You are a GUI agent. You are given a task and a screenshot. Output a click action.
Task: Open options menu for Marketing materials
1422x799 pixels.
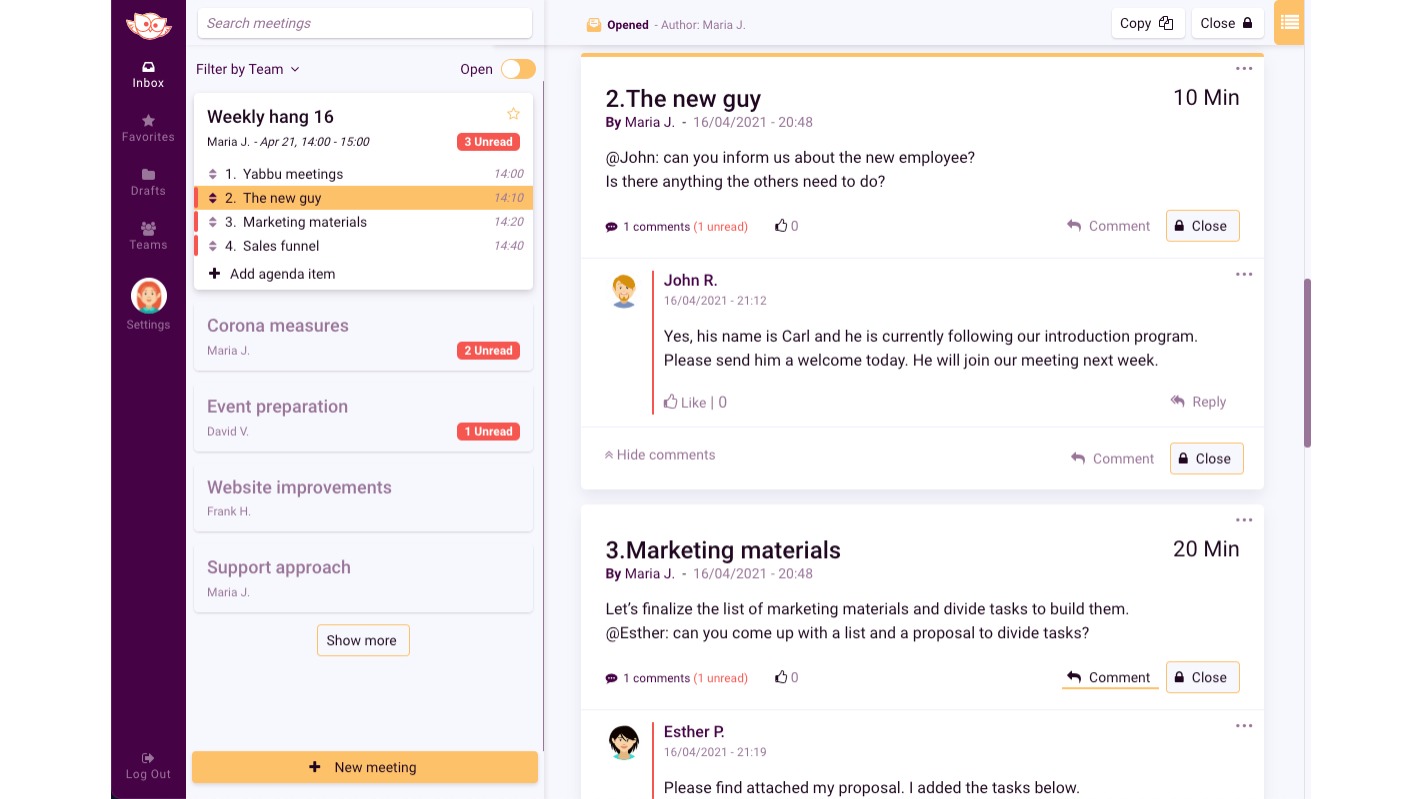[x=1244, y=520]
